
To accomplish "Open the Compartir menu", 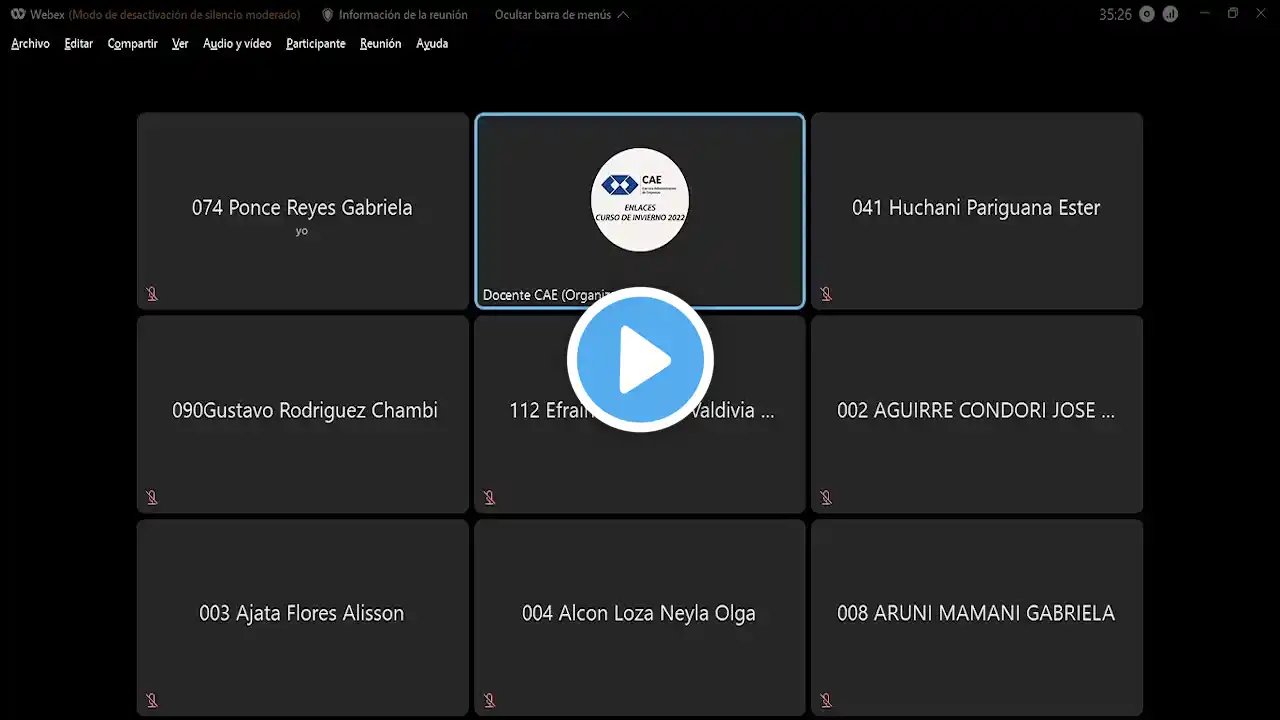I will click(x=132, y=44).
